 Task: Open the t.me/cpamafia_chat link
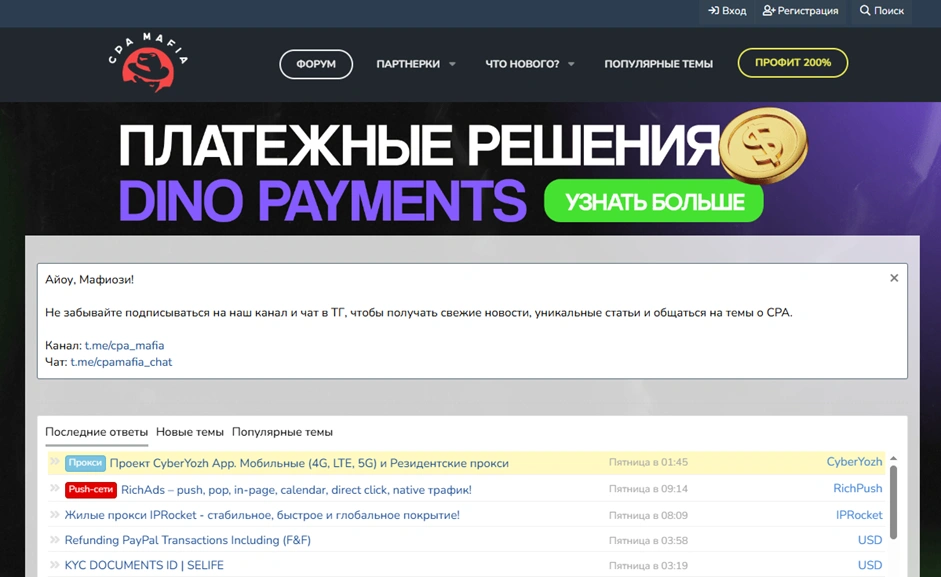121,362
